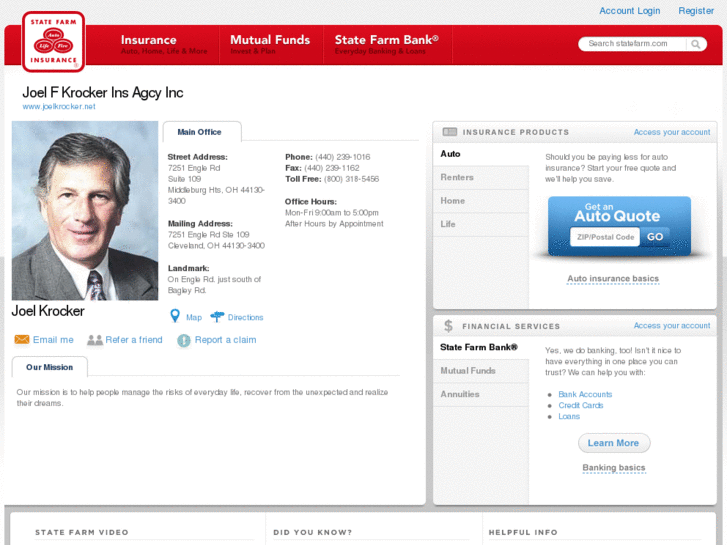Image resolution: width=727 pixels, height=545 pixels.
Task: Select the Our Mission tab
Action: point(50,367)
